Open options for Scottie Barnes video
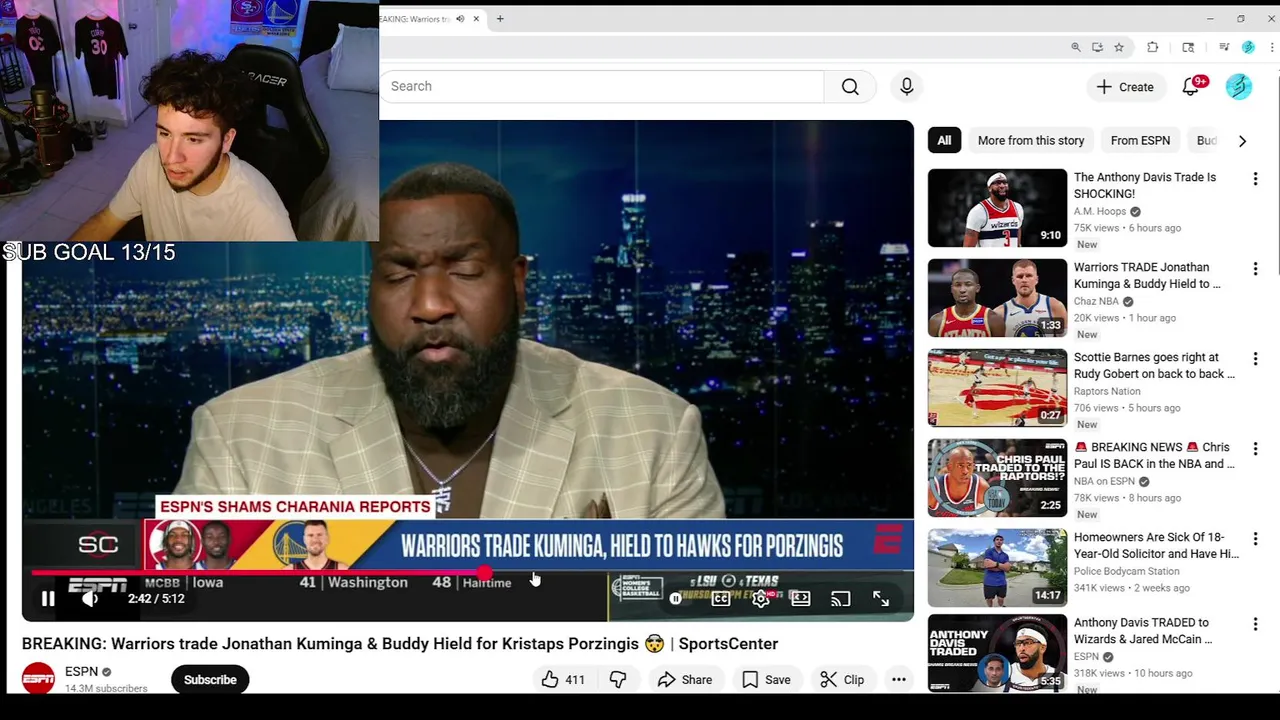The height and width of the screenshot is (720, 1280). 1255,359
